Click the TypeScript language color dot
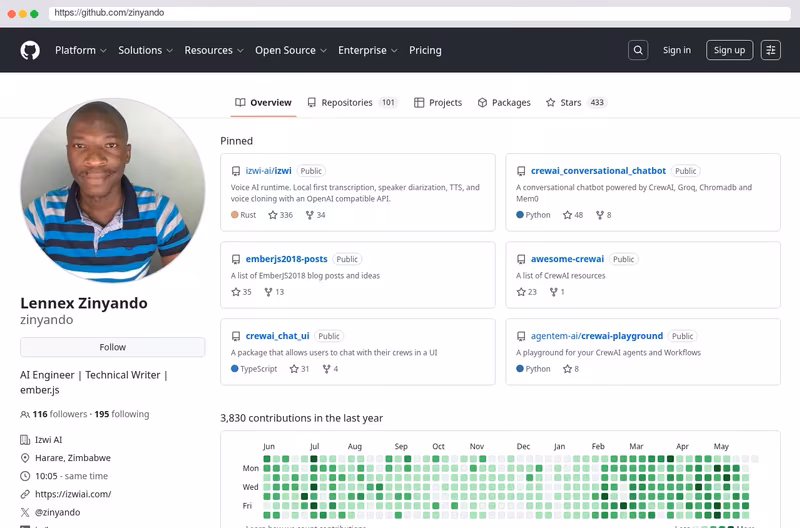The height and width of the screenshot is (528, 800). (x=235, y=368)
